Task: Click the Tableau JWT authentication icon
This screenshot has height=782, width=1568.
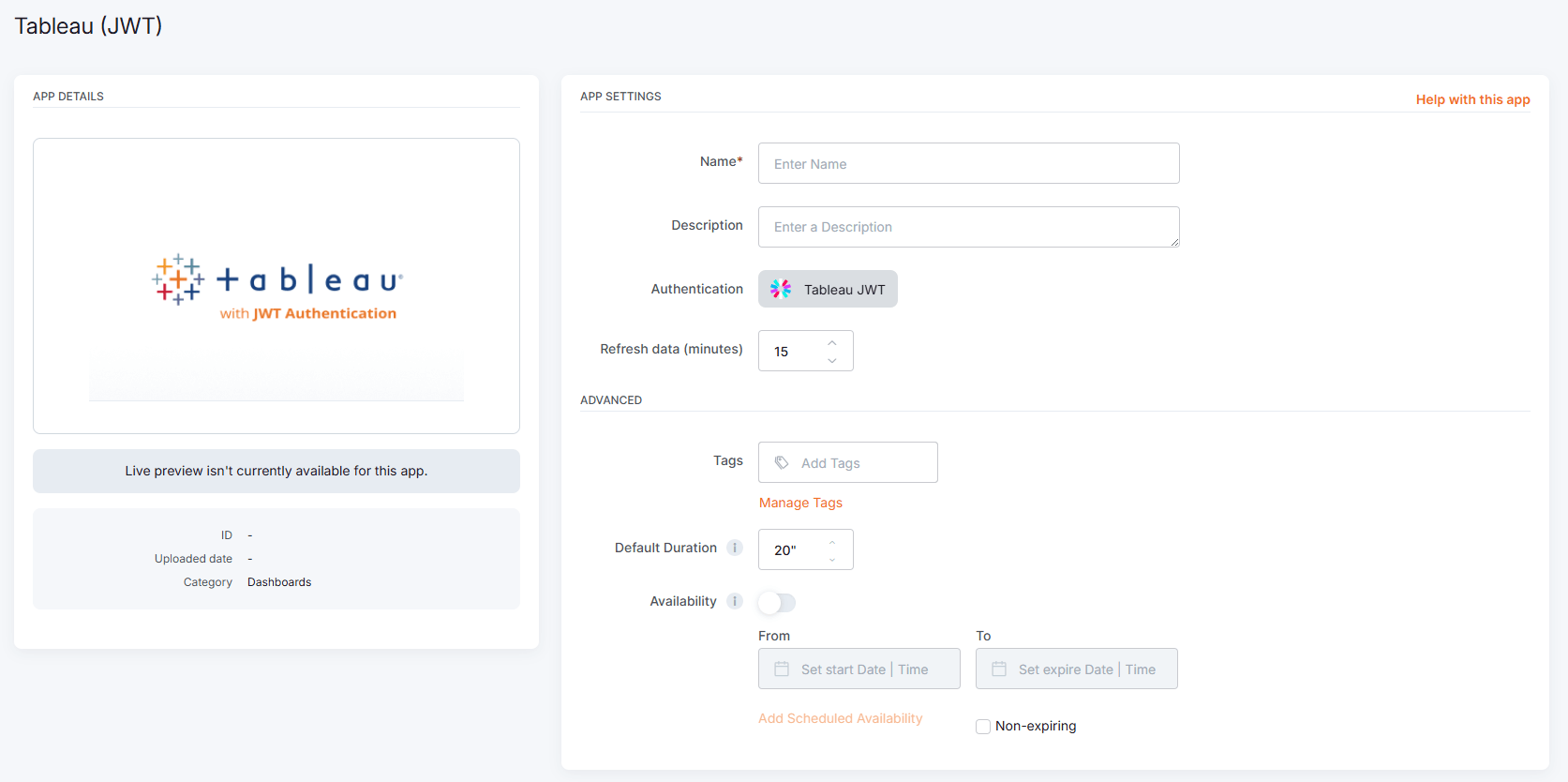Action: coord(781,289)
